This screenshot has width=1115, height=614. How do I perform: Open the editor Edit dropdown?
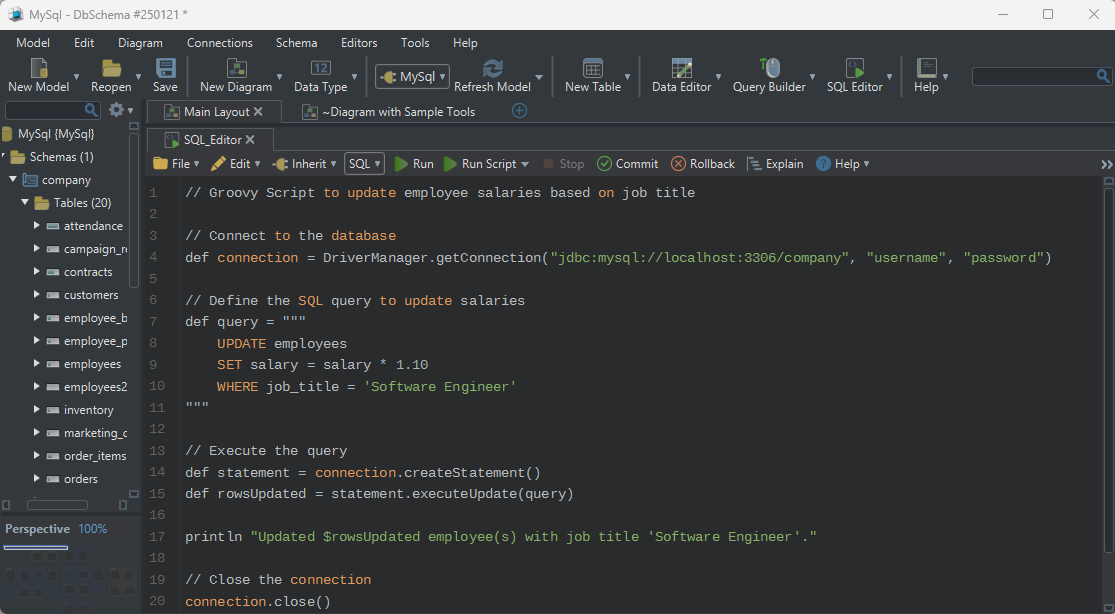[236, 164]
